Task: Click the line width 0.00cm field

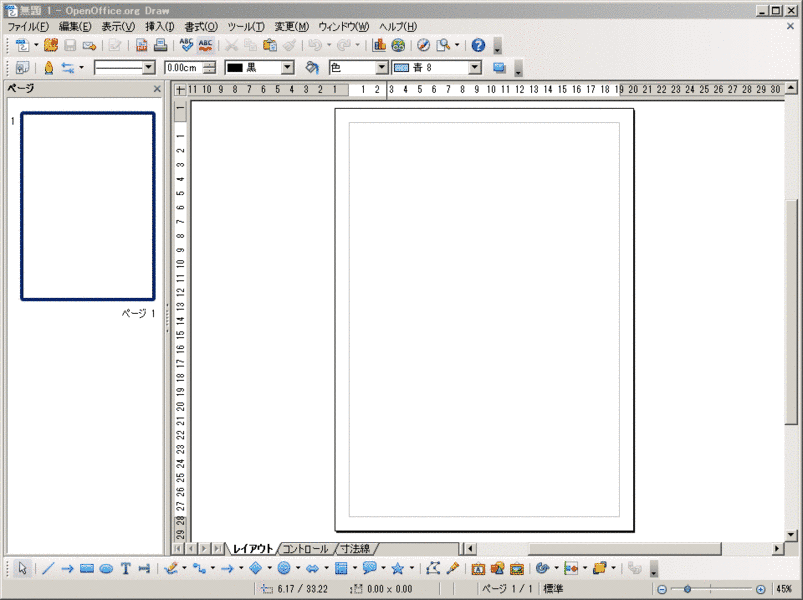Action: tap(184, 68)
